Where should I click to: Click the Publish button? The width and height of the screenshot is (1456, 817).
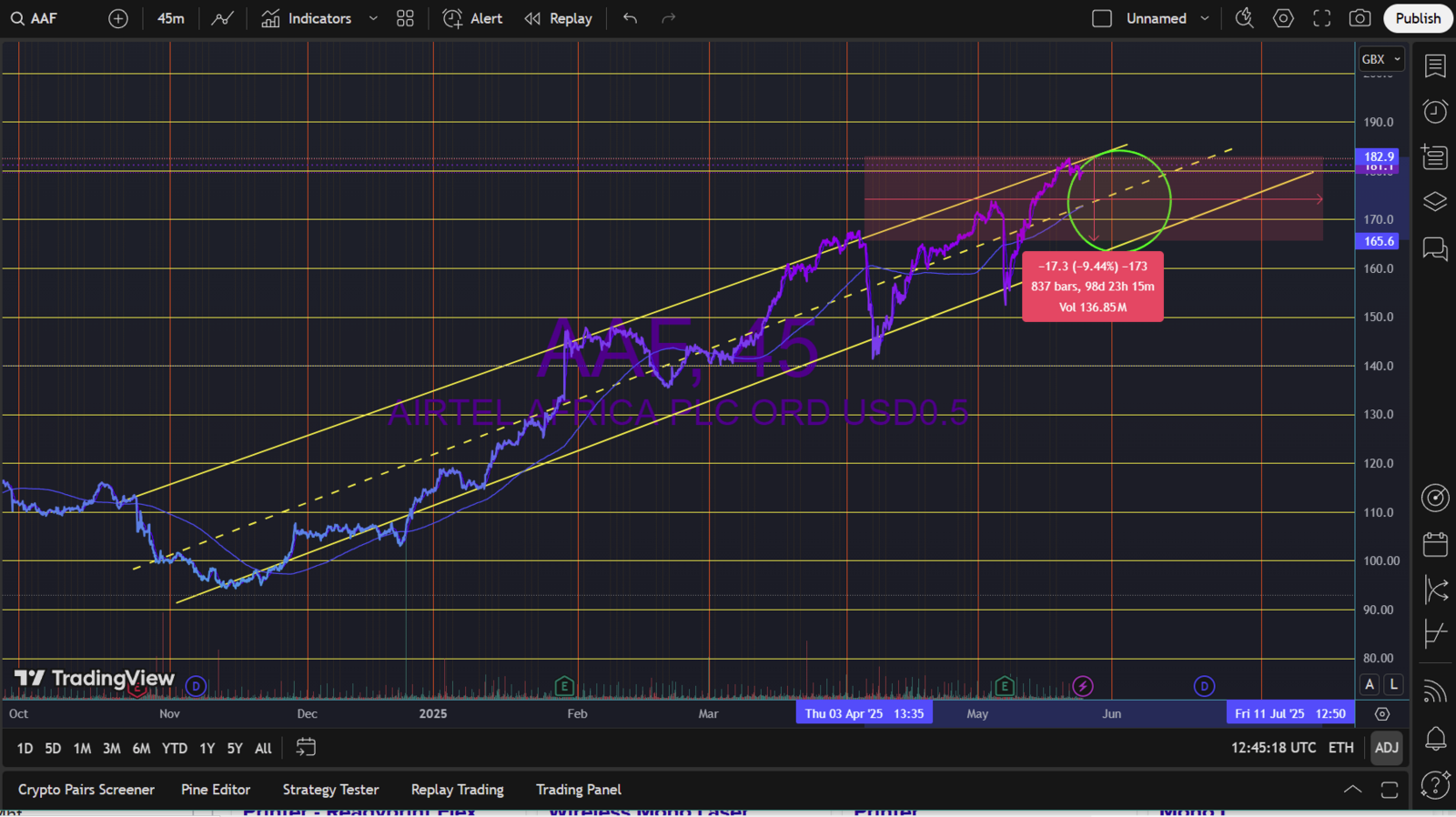(x=1417, y=18)
